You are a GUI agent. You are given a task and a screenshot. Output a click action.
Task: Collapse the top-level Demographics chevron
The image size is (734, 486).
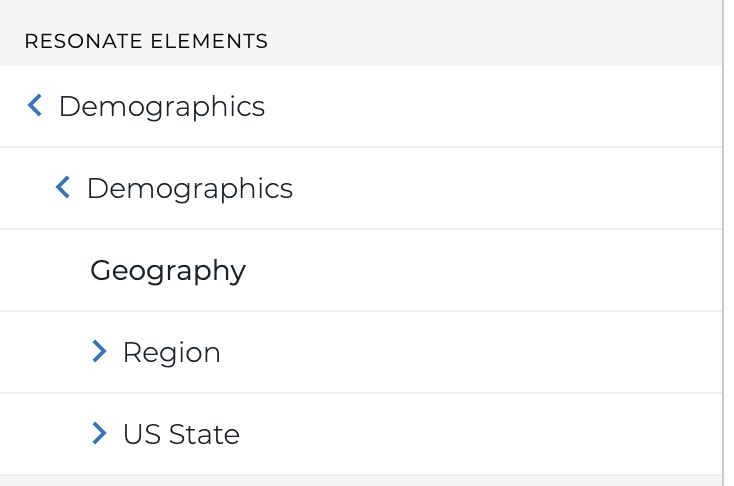pyautogui.click(x=35, y=105)
